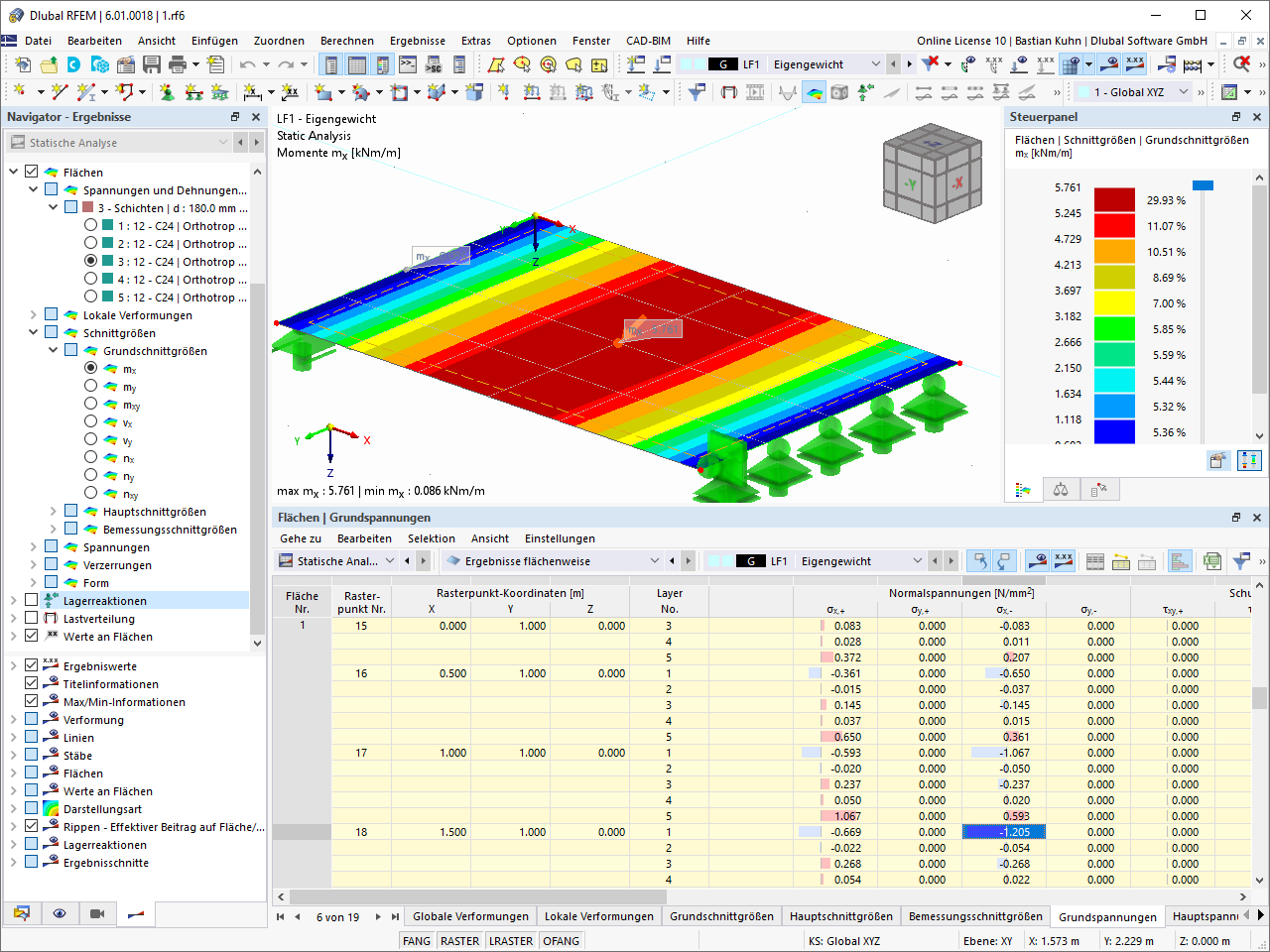
Task: Enable the Lagerreaktionen checkbox in results
Action: click(x=32, y=601)
